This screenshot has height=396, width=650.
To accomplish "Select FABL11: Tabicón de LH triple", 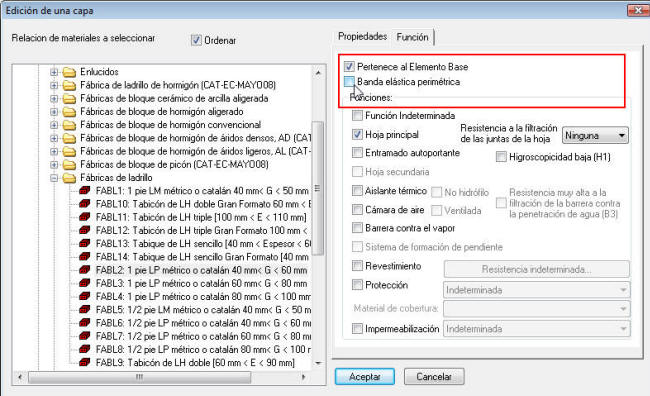I will (201, 217).
